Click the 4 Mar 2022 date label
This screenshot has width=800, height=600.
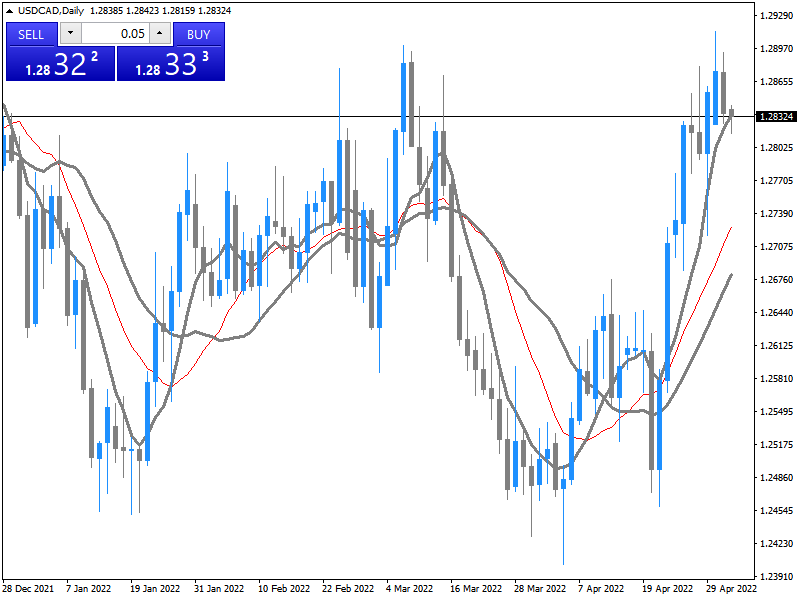click(408, 589)
